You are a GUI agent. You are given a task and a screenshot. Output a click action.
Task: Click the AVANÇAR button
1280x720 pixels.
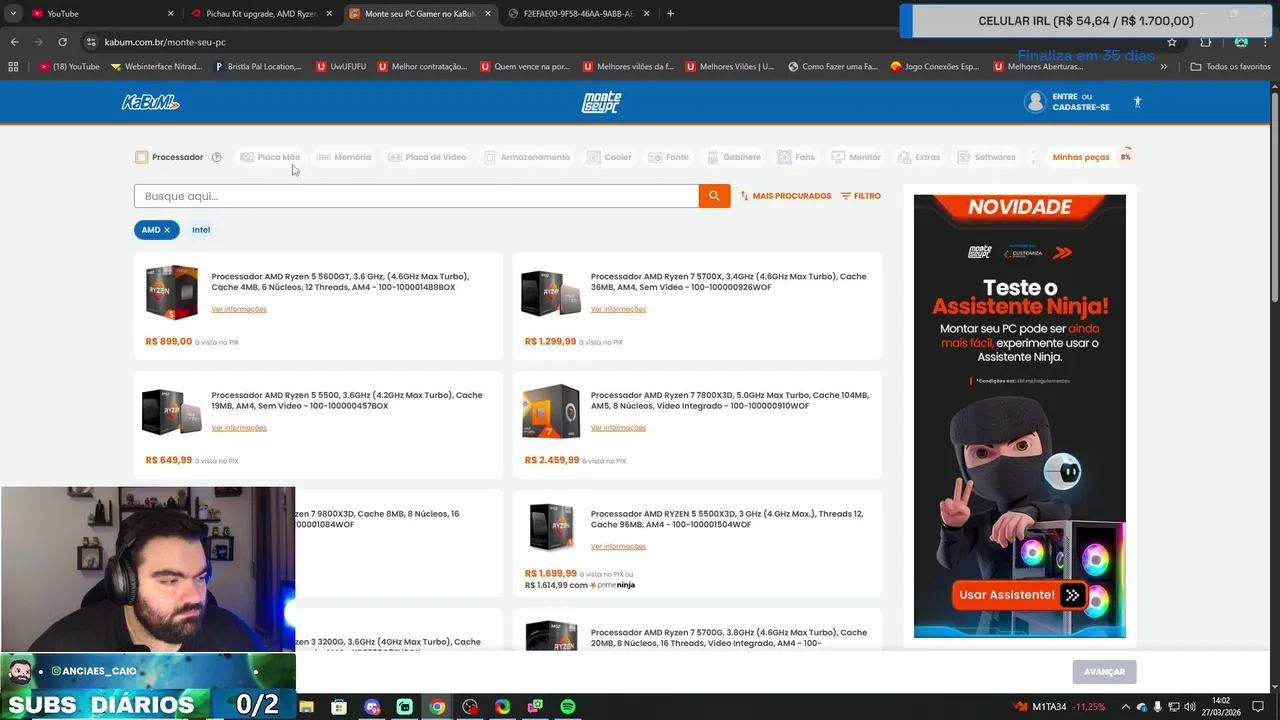[x=1104, y=672]
